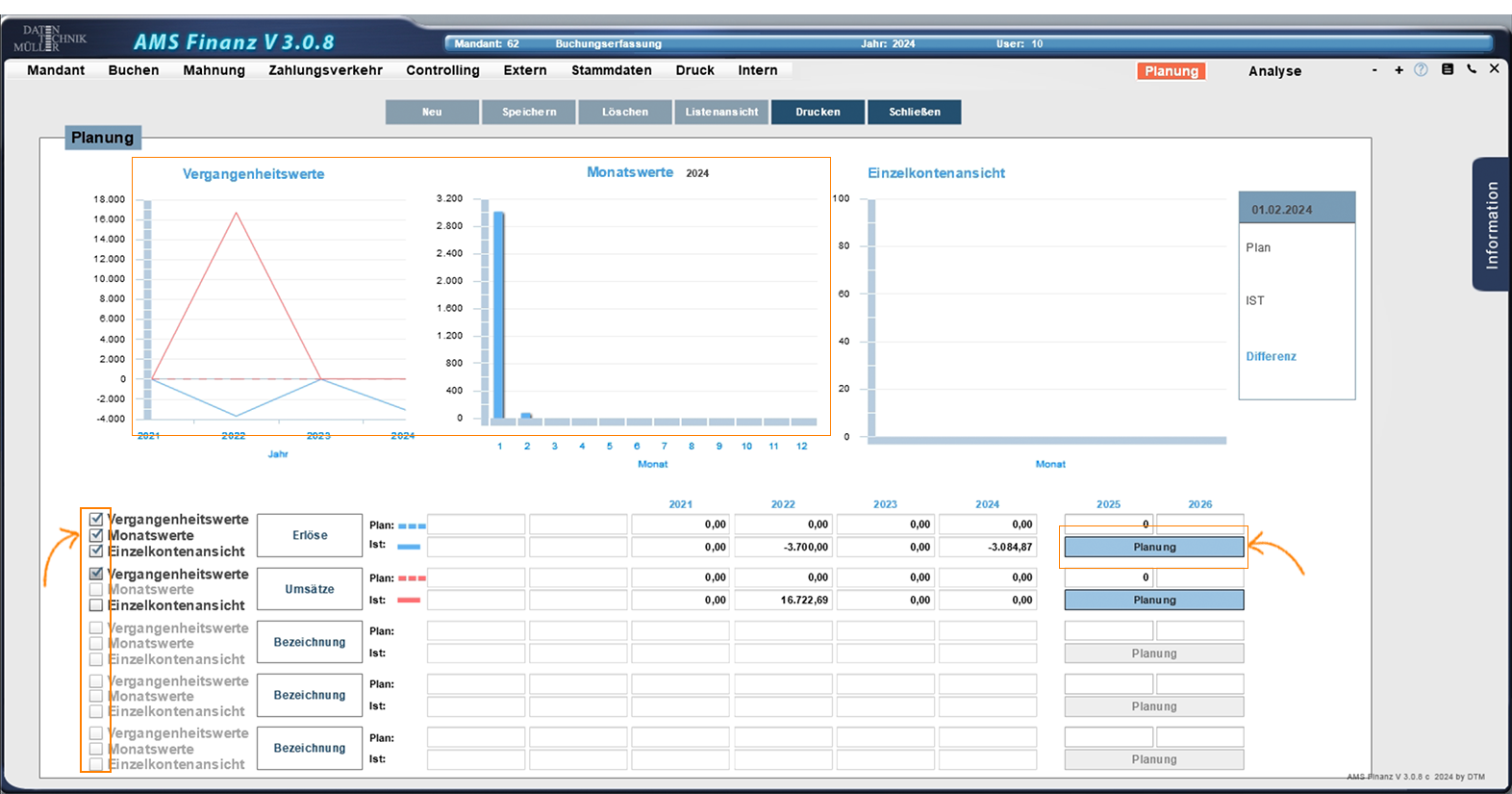Viewport: 1512px width, 794px height.
Task: Click the Drucken button
Action: click(818, 112)
